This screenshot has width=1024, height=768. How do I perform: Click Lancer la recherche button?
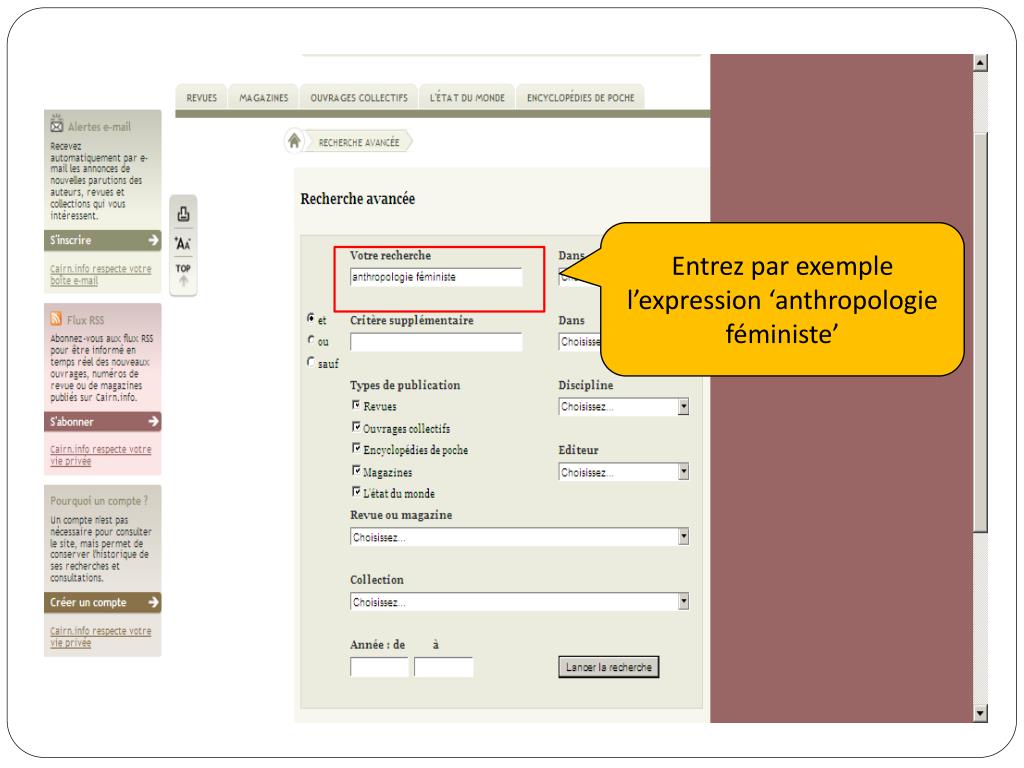pyautogui.click(x=609, y=667)
